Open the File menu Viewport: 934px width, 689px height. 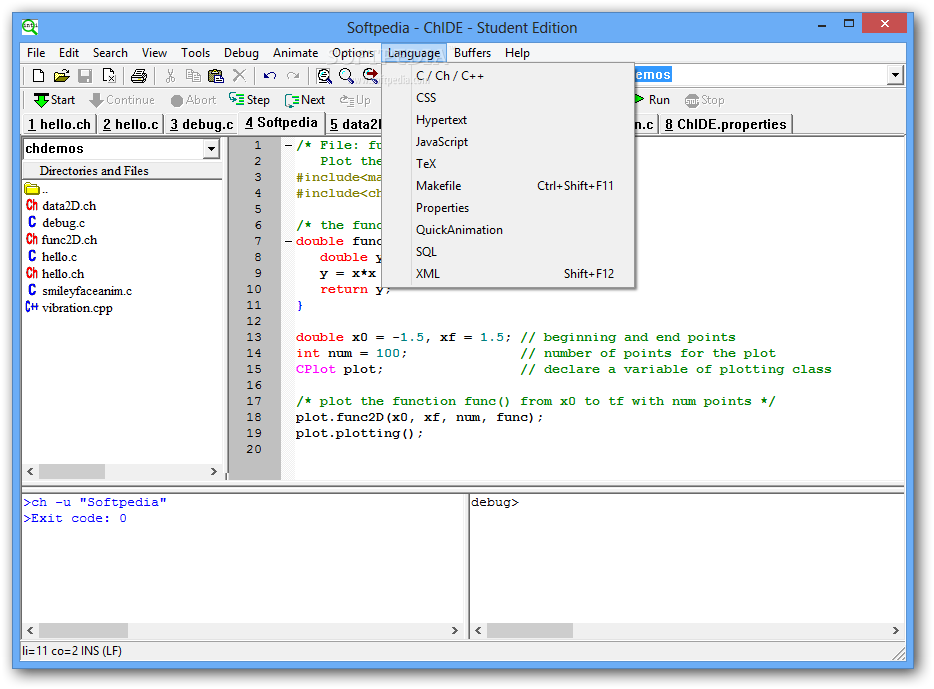tap(36, 53)
